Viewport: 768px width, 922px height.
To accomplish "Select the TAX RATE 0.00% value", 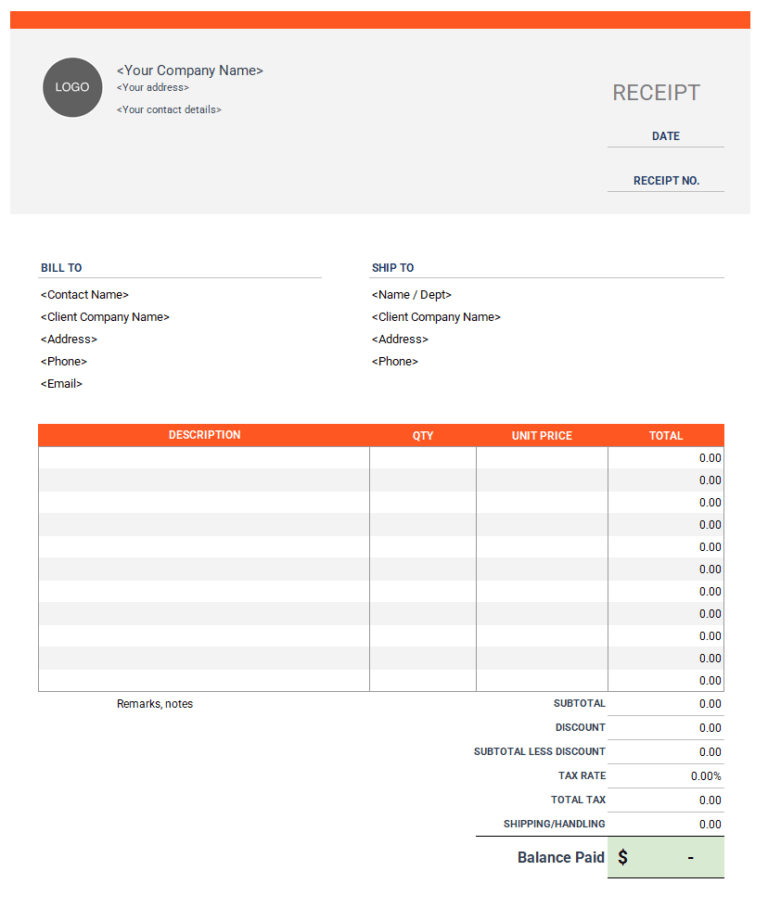I will pyautogui.click(x=705, y=776).
